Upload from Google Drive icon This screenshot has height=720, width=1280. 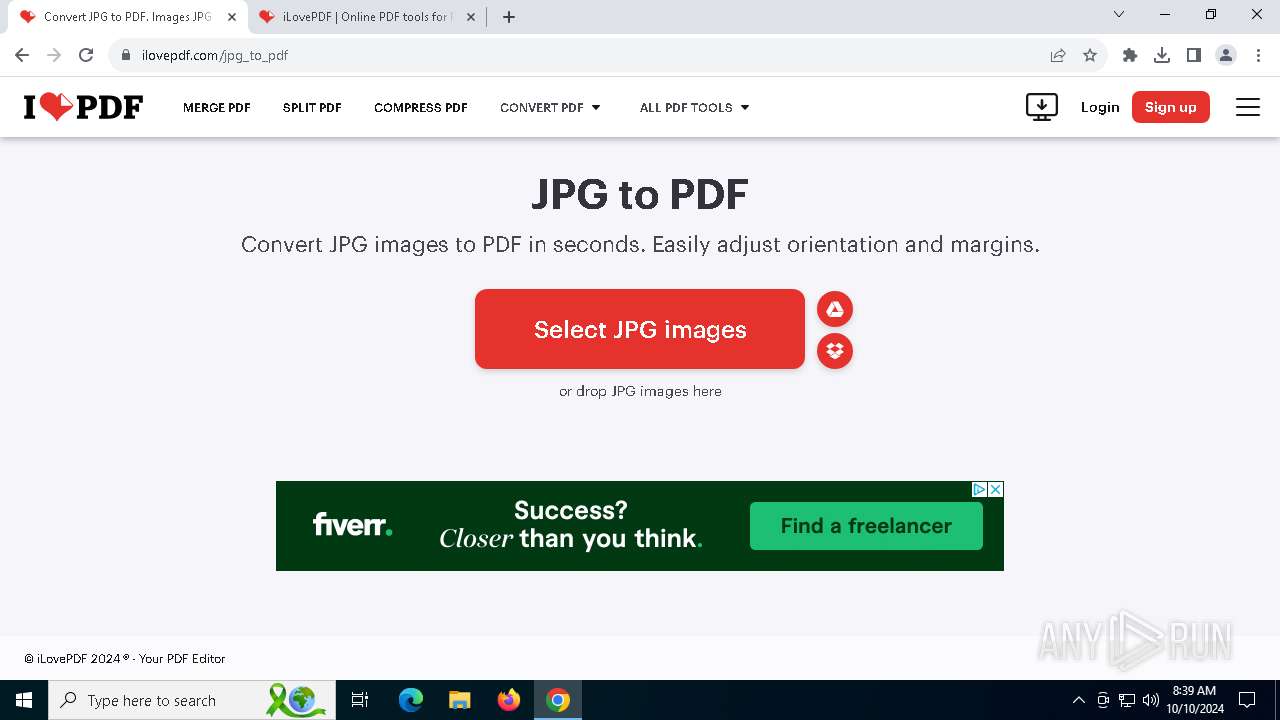(835, 310)
